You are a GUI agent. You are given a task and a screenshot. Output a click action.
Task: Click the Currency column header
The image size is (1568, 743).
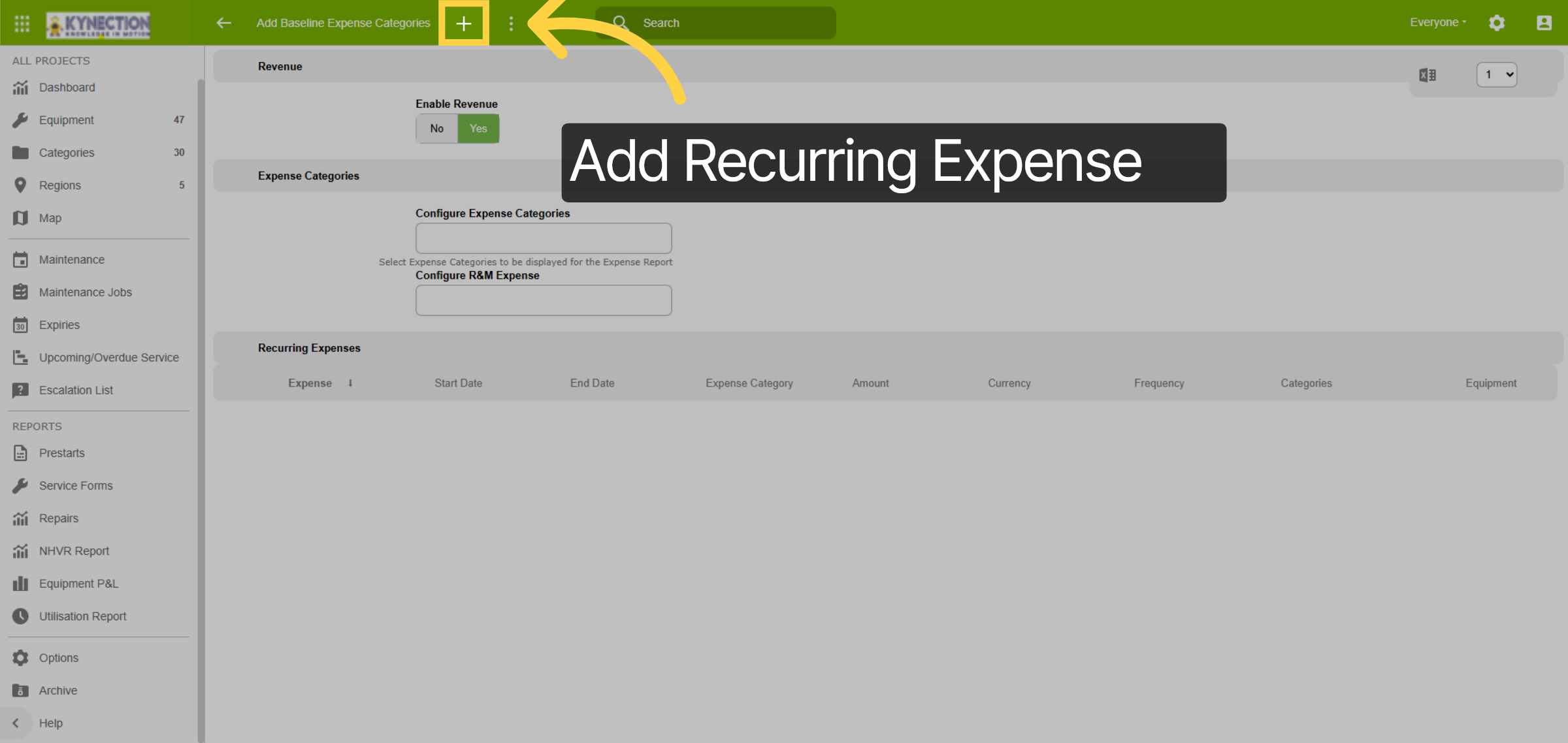pyautogui.click(x=1009, y=384)
